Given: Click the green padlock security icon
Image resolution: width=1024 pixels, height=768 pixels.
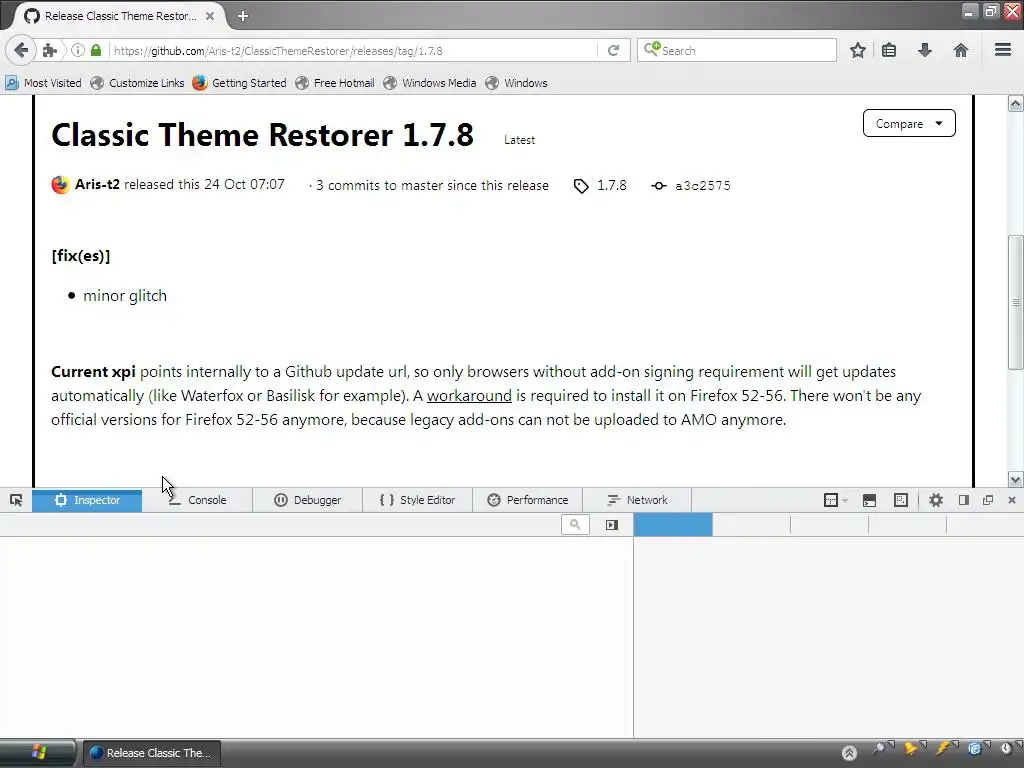Looking at the screenshot, I should [96, 50].
